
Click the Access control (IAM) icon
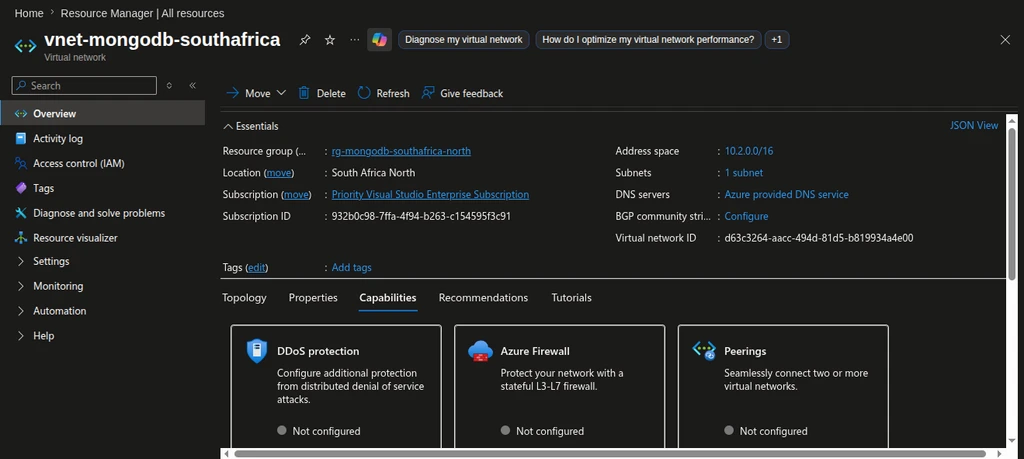21,163
